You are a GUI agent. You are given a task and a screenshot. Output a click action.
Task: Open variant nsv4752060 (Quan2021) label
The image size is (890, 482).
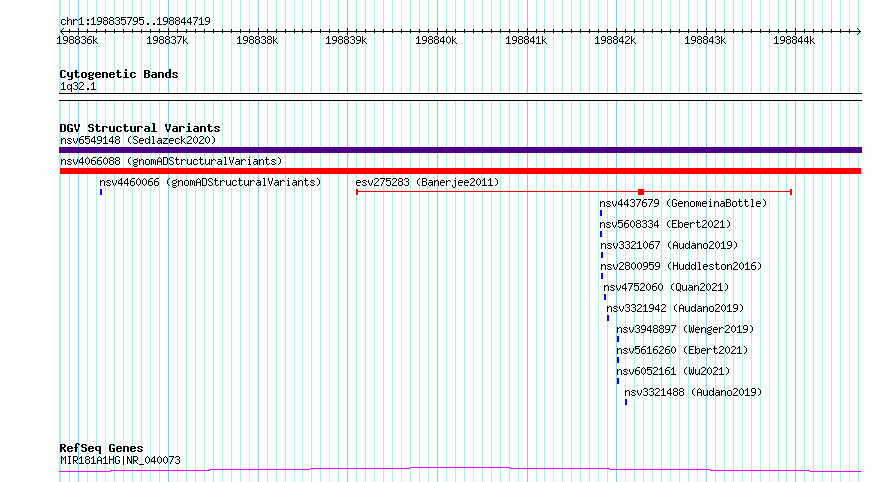tap(666, 287)
